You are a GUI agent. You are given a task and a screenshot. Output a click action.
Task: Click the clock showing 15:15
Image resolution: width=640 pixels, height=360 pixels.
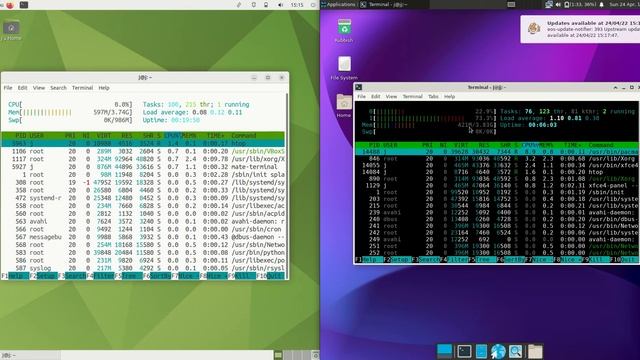click(297, 5)
